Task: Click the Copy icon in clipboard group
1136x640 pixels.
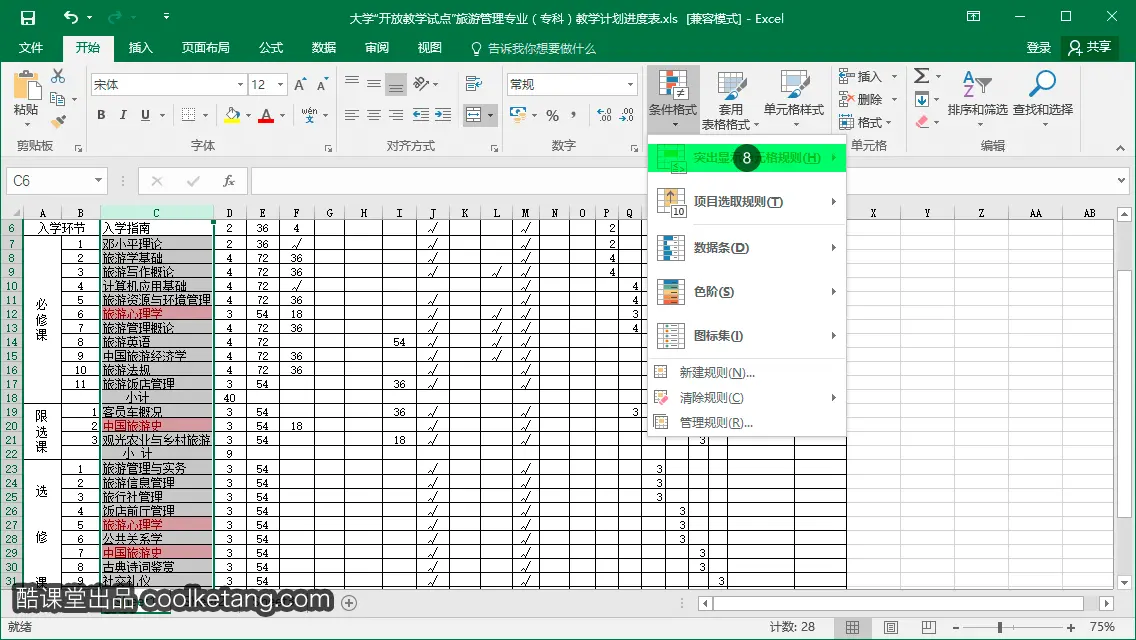Action: point(58,99)
